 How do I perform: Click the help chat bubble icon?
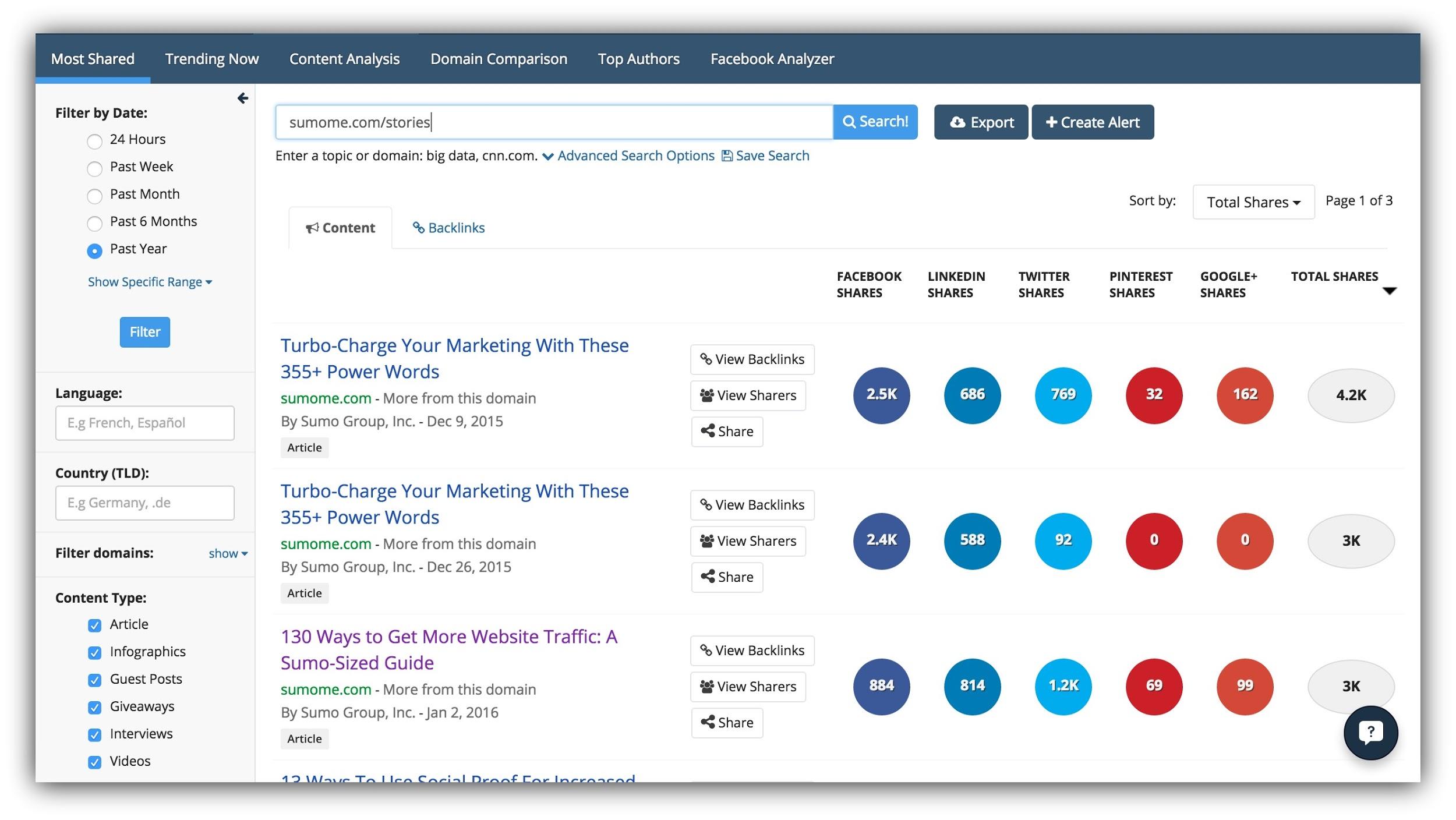(x=1370, y=733)
